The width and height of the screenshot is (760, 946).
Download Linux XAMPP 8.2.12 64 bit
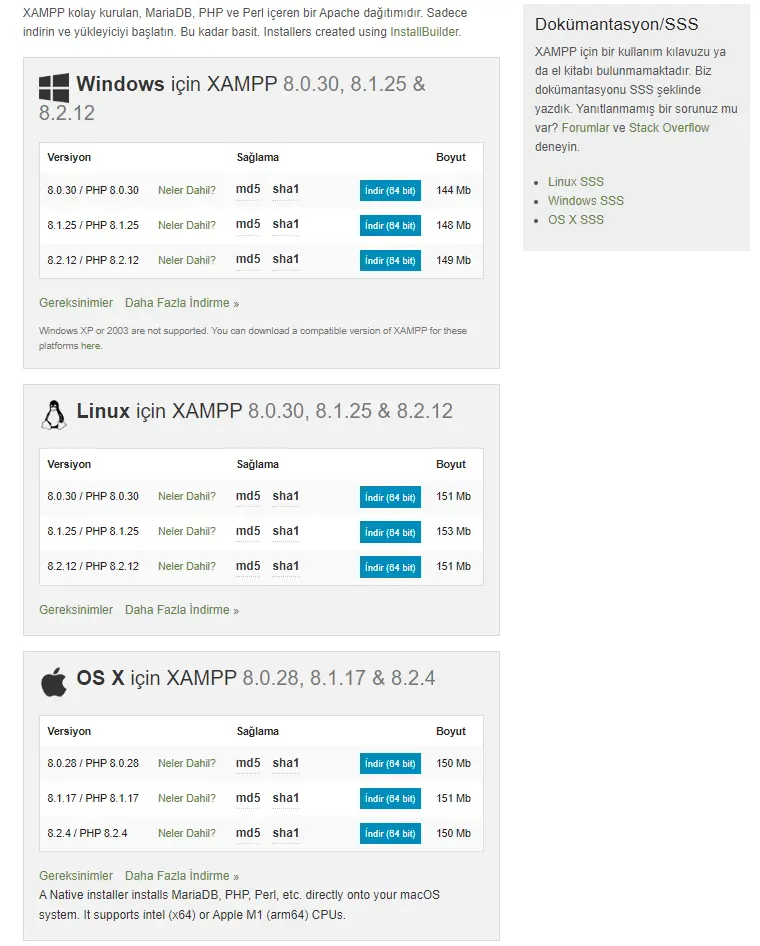[x=390, y=567]
